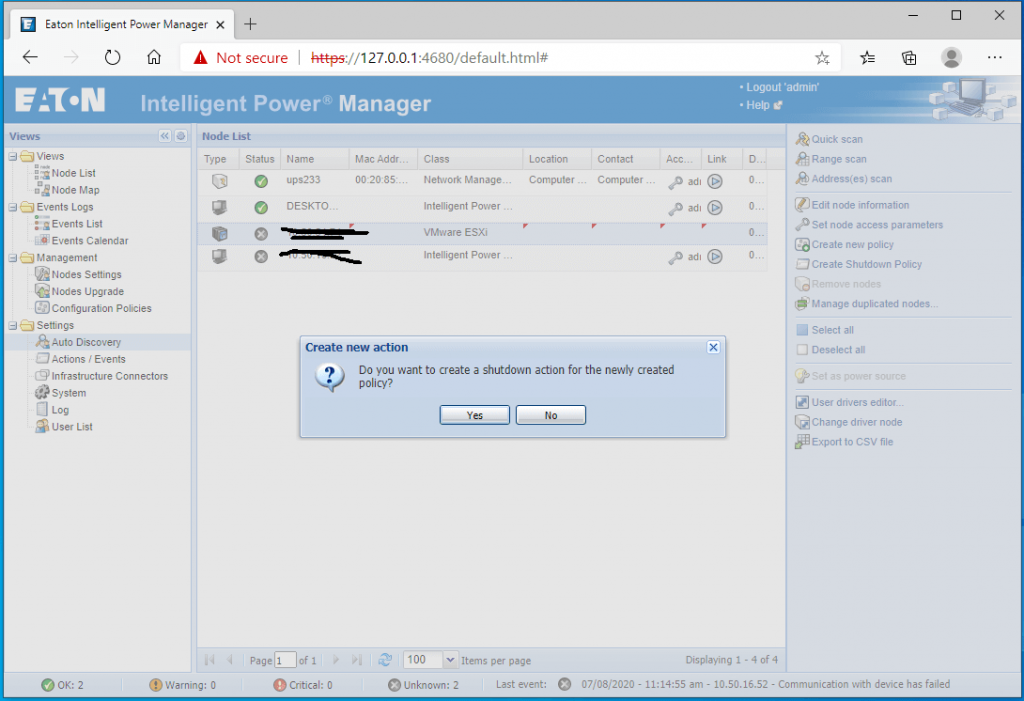The image size is (1024, 701).
Task: Open the items per page dropdown
Action: point(450,660)
